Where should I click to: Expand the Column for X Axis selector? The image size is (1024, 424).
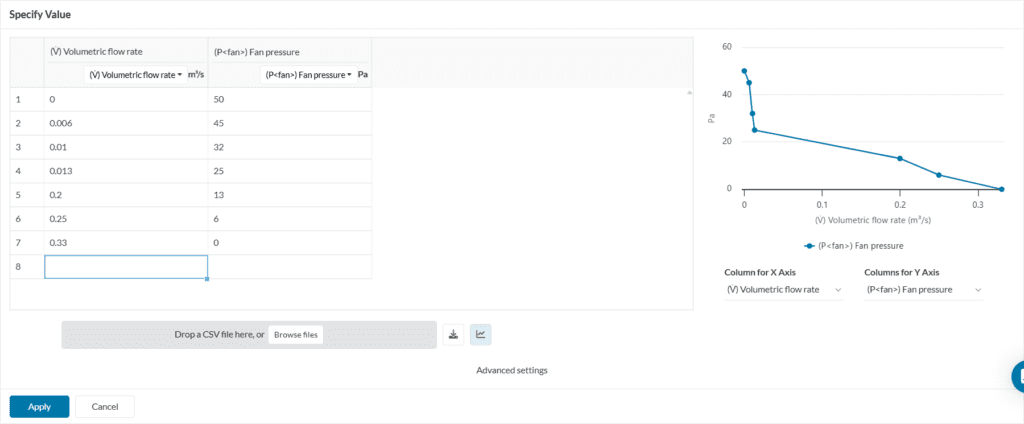click(783, 290)
